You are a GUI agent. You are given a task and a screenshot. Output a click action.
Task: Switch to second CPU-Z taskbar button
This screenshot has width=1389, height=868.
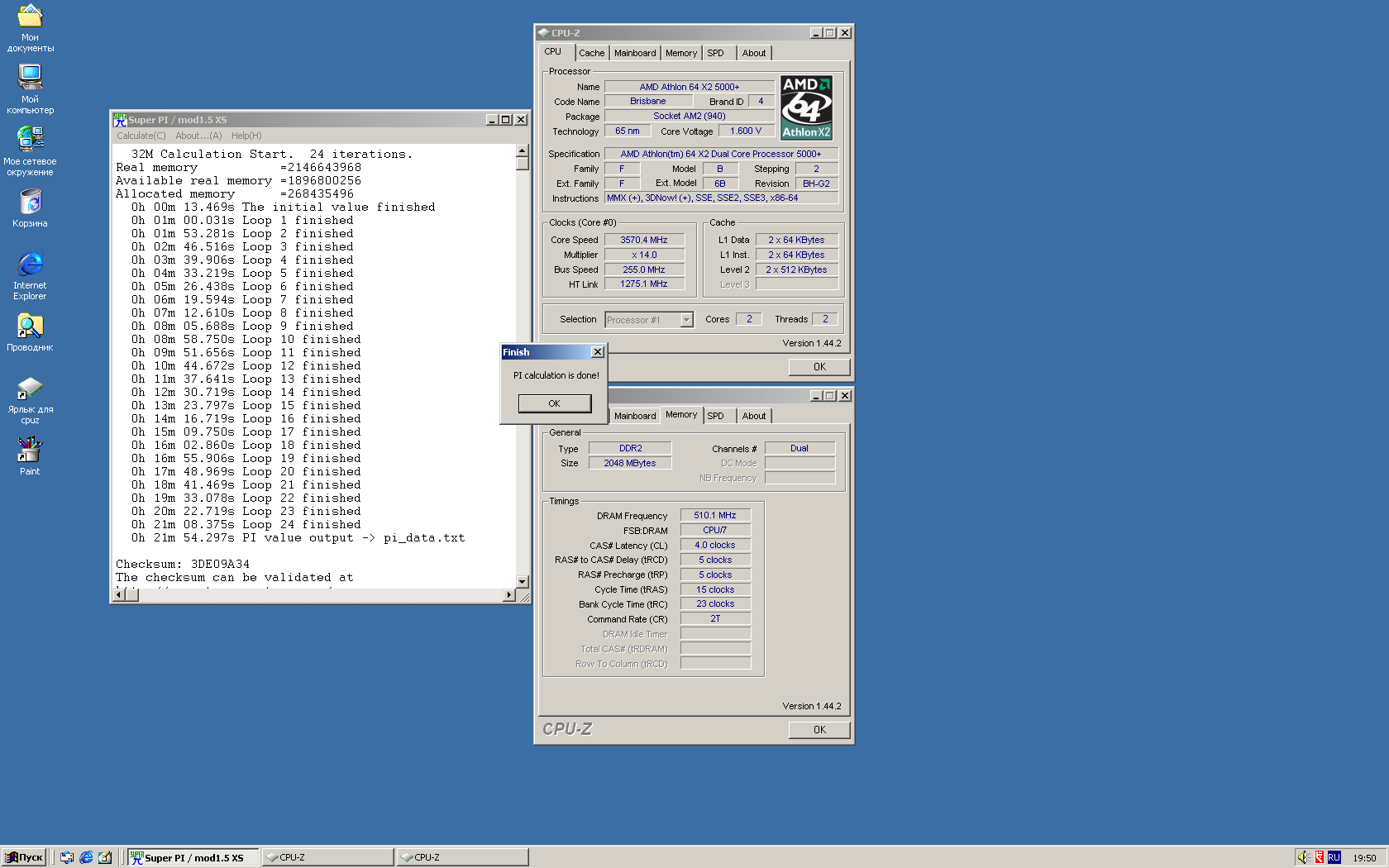click(x=462, y=857)
